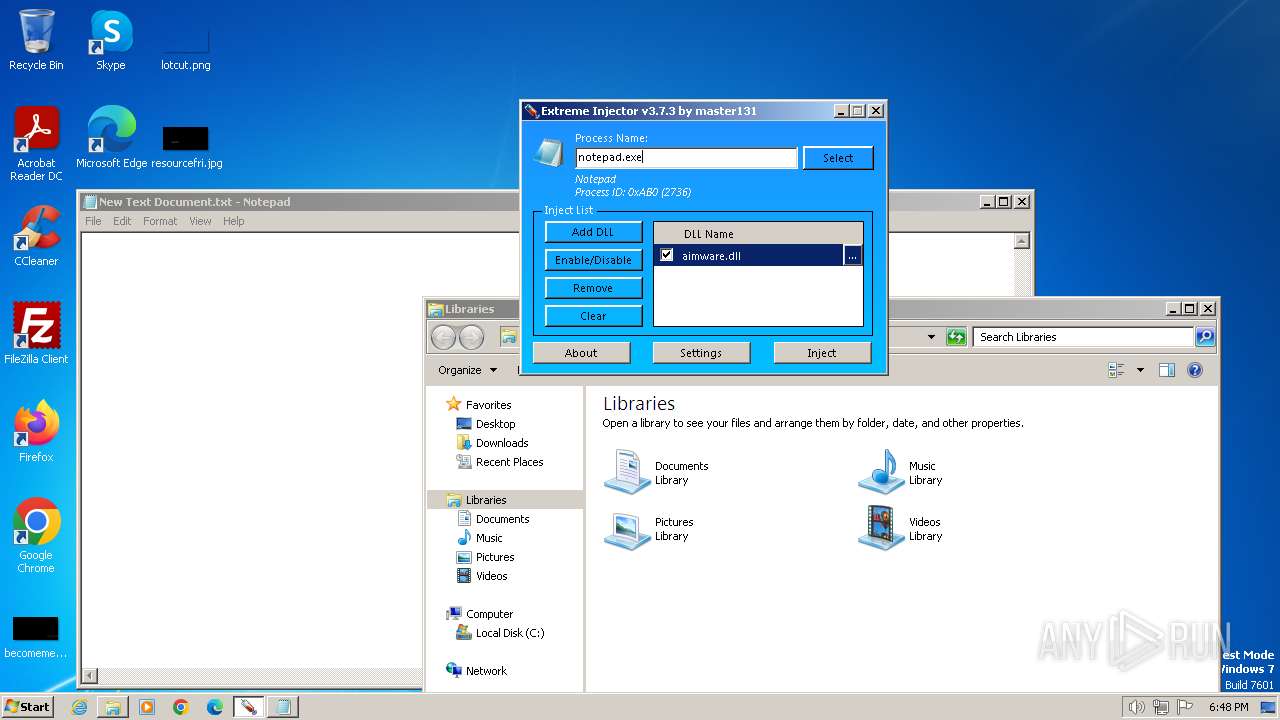The image size is (1280, 720).
Task: Click the Remove button in Inject List
Action: (593, 288)
